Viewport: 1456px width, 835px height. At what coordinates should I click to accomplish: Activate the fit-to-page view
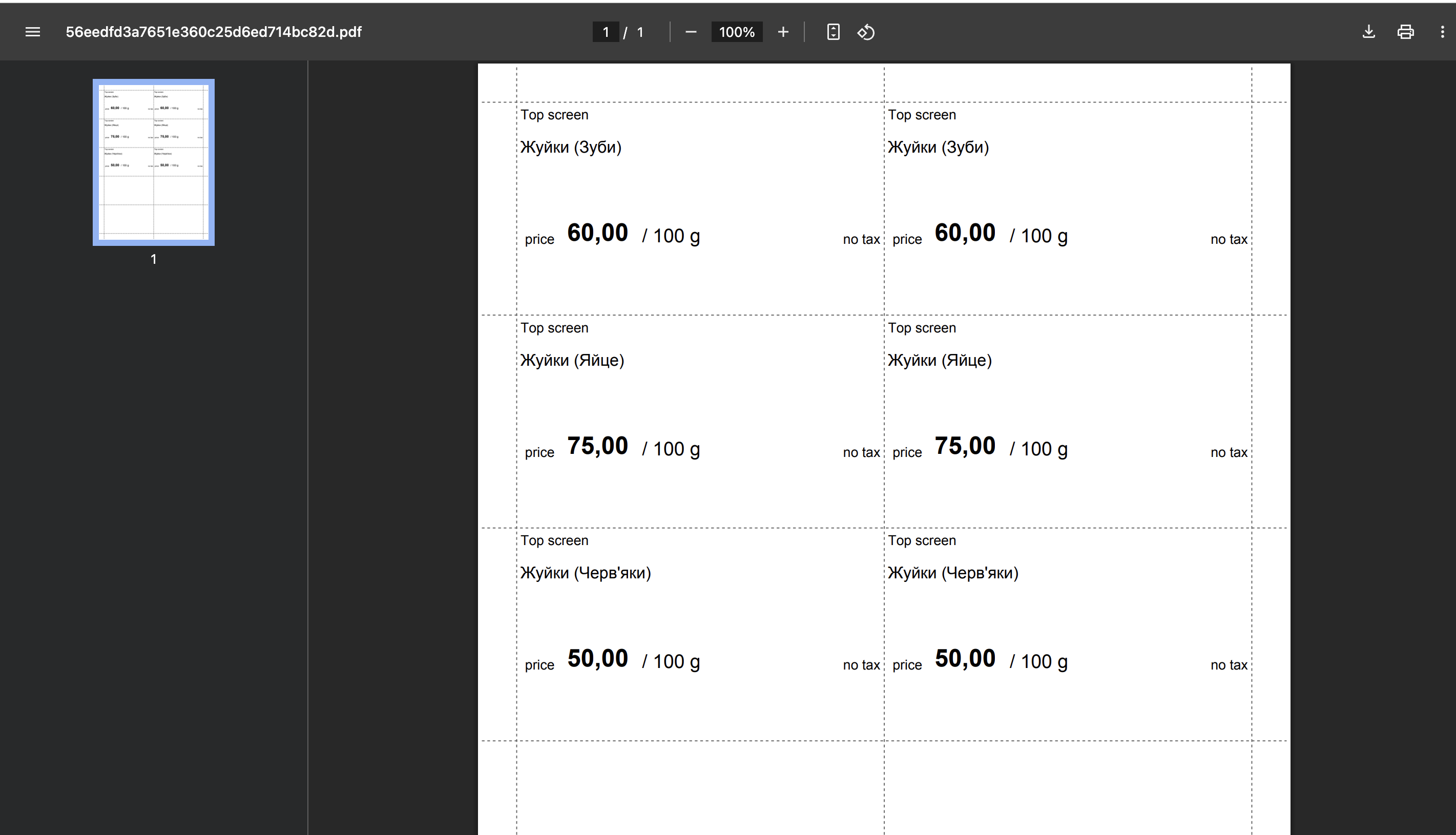pos(833,32)
